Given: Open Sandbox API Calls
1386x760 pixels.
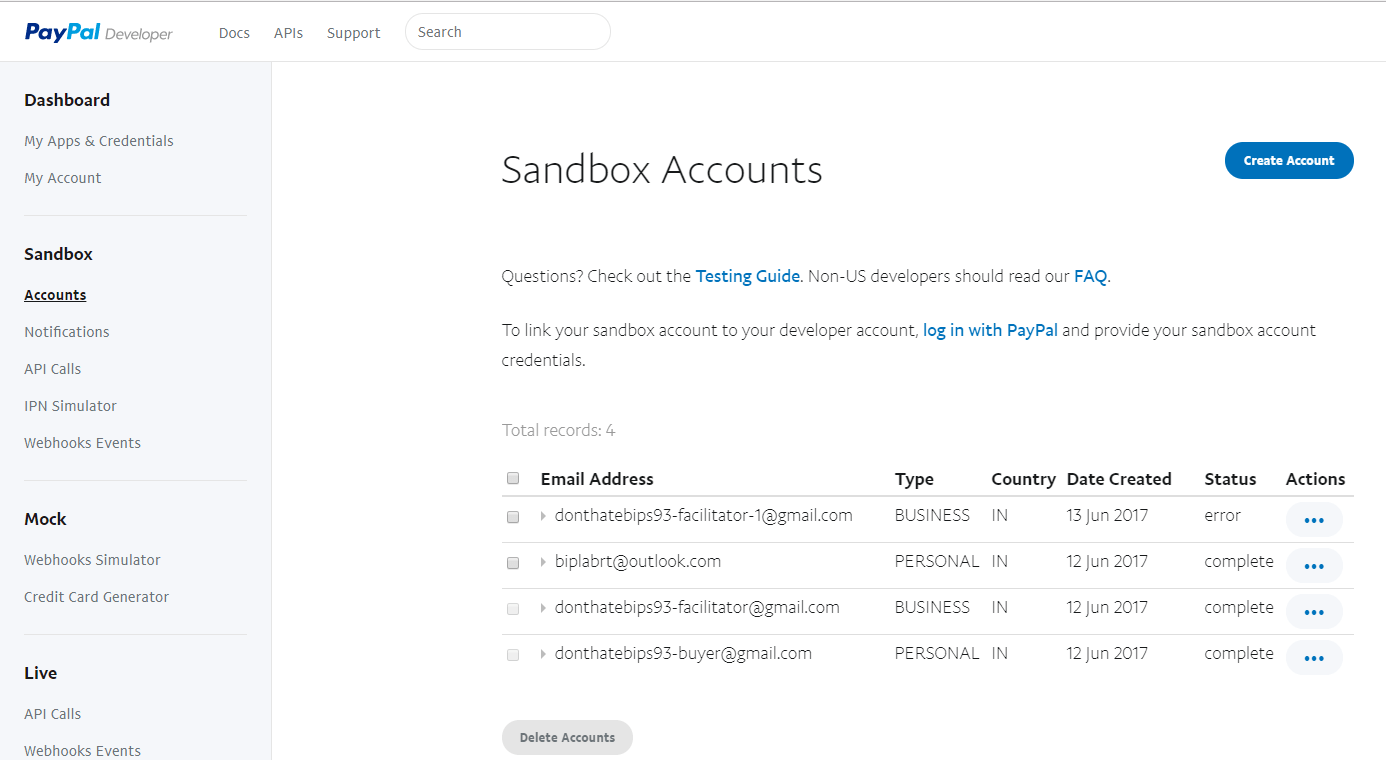Looking at the screenshot, I should (53, 369).
